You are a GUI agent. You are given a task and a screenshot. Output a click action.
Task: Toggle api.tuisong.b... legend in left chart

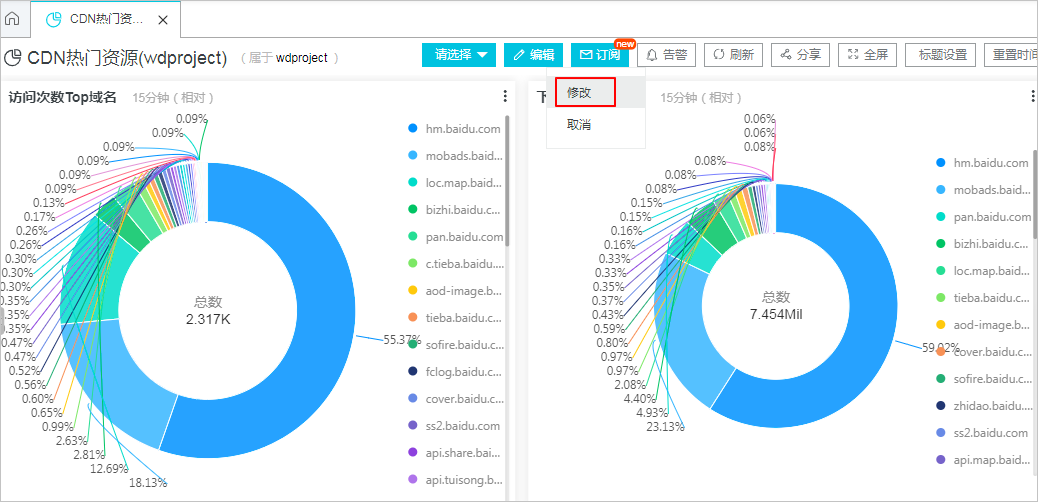tap(456, 479)
